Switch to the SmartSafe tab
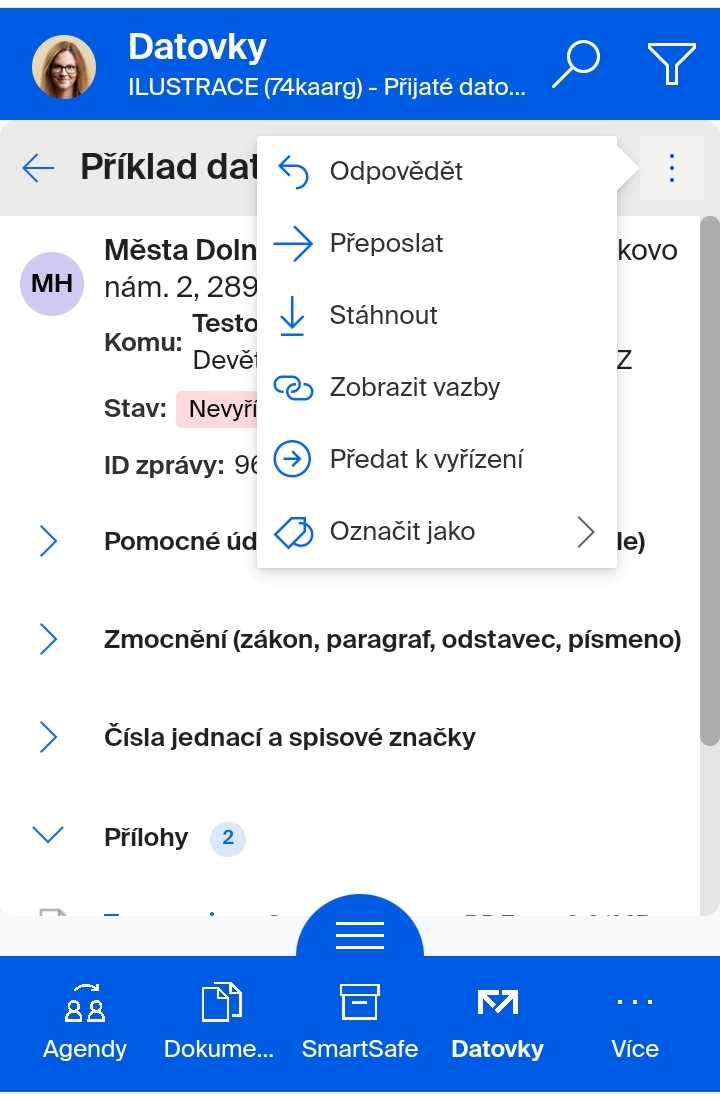The height and width of the screenshot is (1099, 720). pyautogui.click(x=360, y=1022)
